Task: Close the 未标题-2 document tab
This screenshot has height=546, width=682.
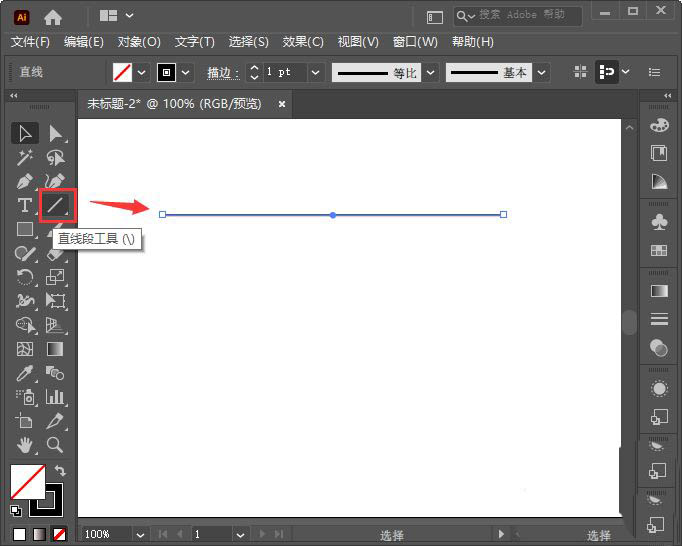Action: pyautogui.click(x=282, y=104)
